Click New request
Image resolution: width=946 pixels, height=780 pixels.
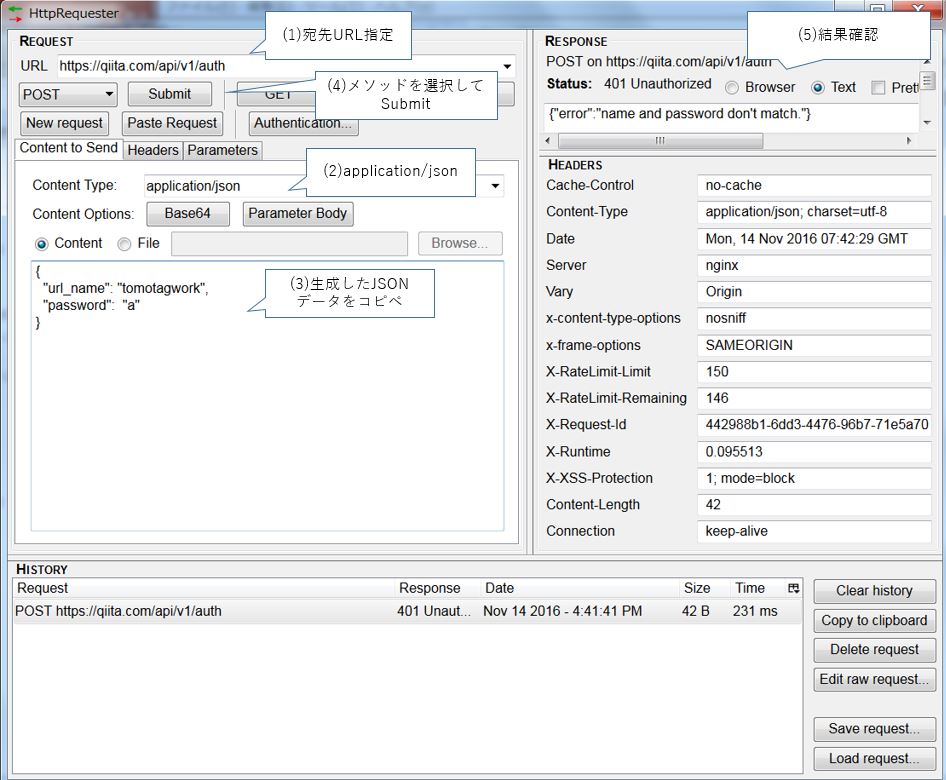point(64,123)
